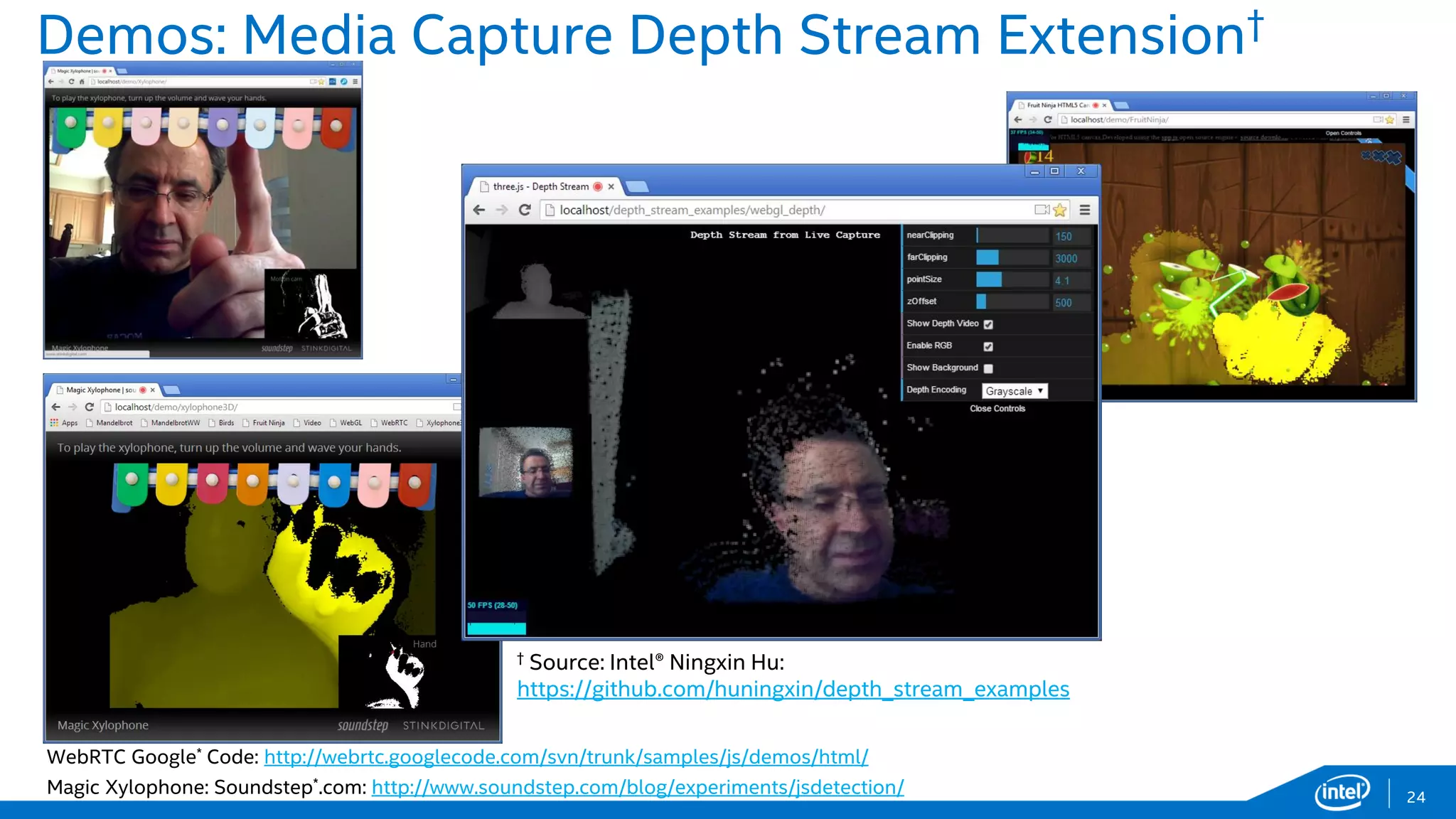The image size is (1456, 819).
Task: Click the bookmark star in the top Xylophone window
Action: [x=321, y=82]
